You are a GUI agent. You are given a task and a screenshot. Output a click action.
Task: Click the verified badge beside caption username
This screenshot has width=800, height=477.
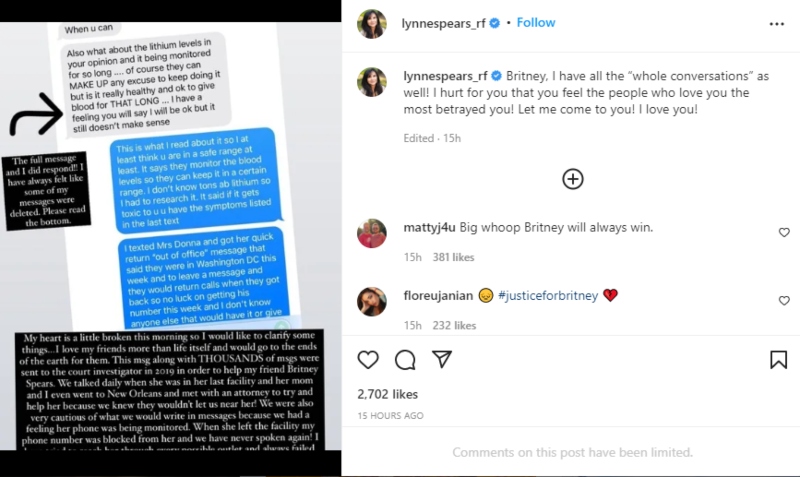point(496,76)
